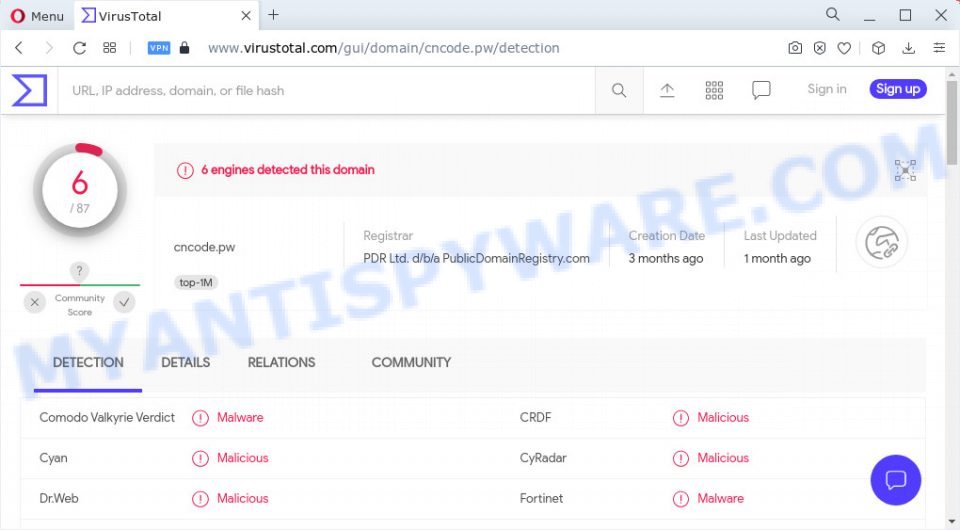
Task: Open the browser downloads icon
Action: pos(909,48)
